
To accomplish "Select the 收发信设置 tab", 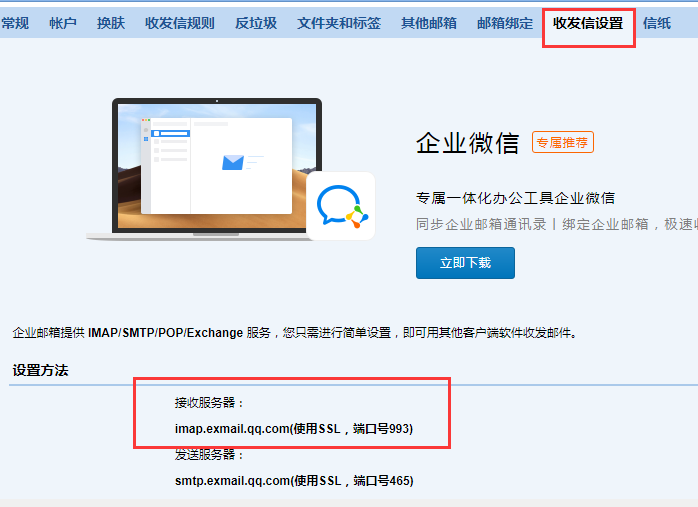I will click(588, 23).
